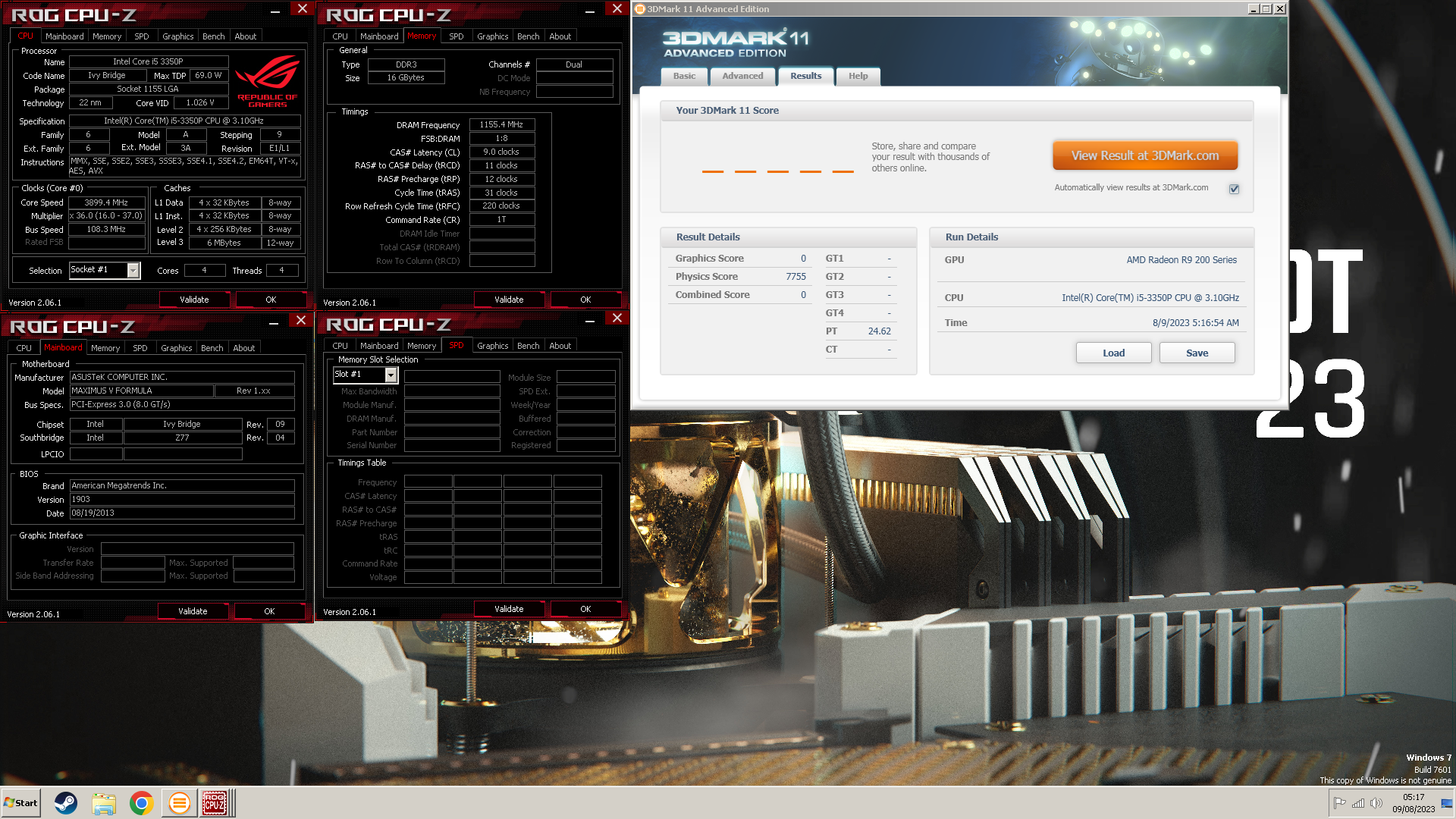
Task: Open About tab in top-left CPU-Z window
Action: point(245,36)
